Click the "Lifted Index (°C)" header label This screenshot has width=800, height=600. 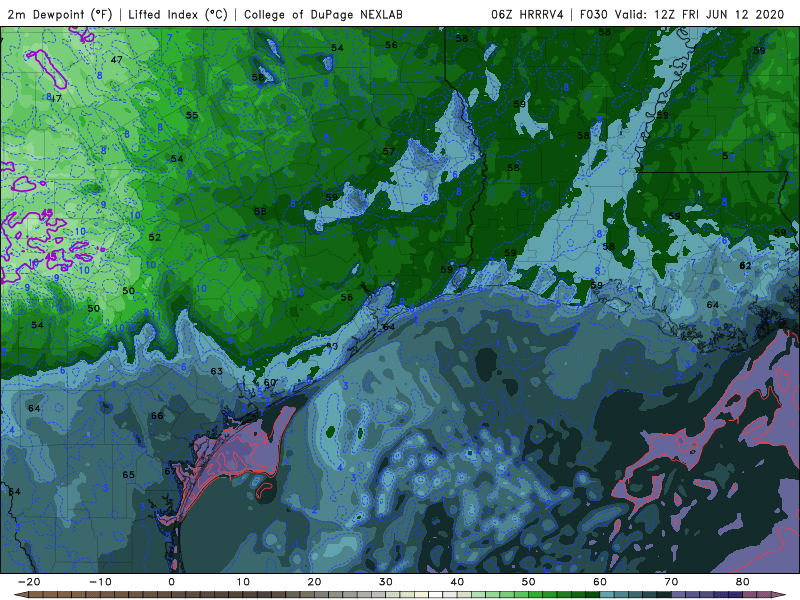[x=178, y=15]
